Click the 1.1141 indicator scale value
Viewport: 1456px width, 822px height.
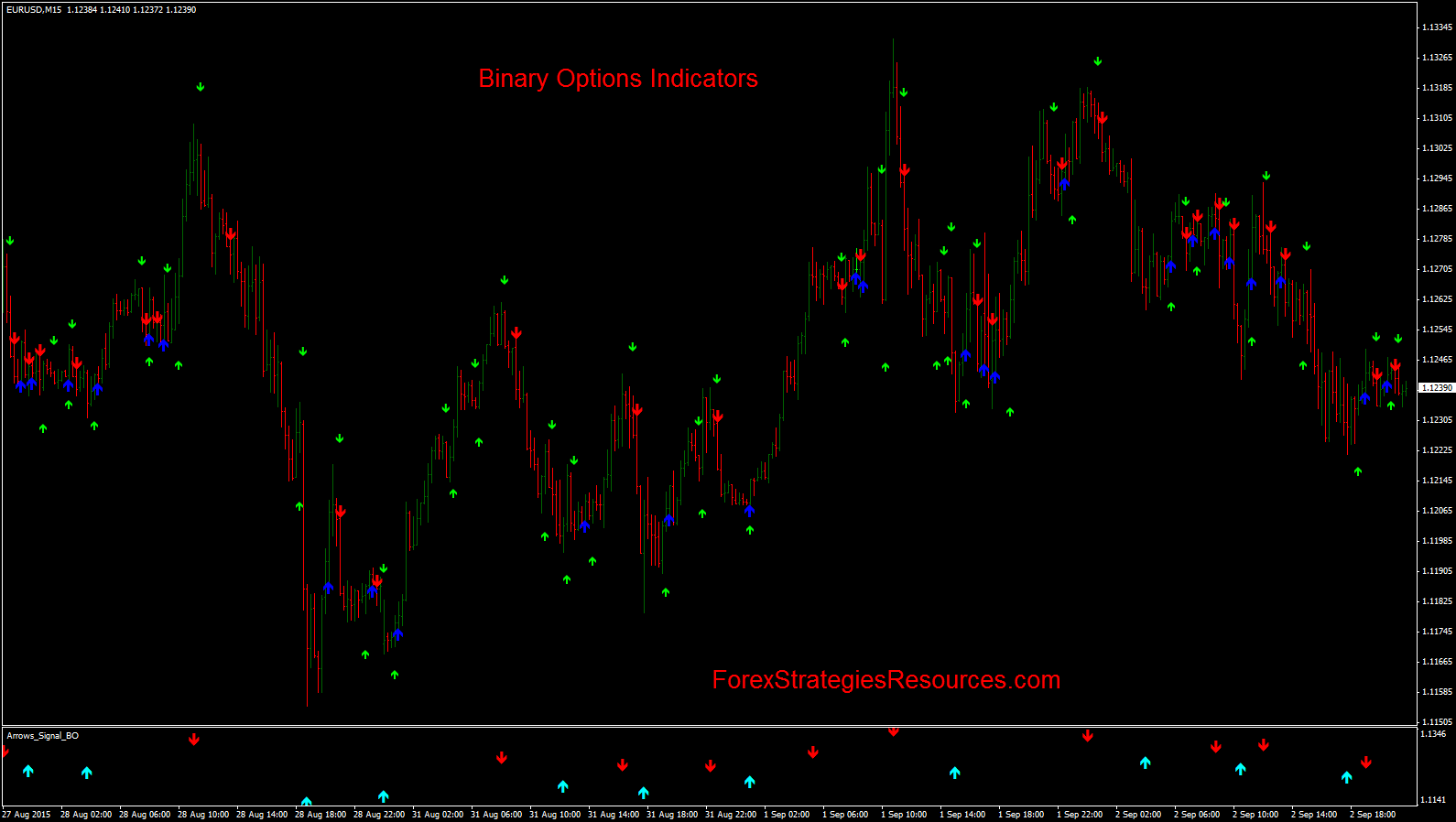[x=1433, y=800]
